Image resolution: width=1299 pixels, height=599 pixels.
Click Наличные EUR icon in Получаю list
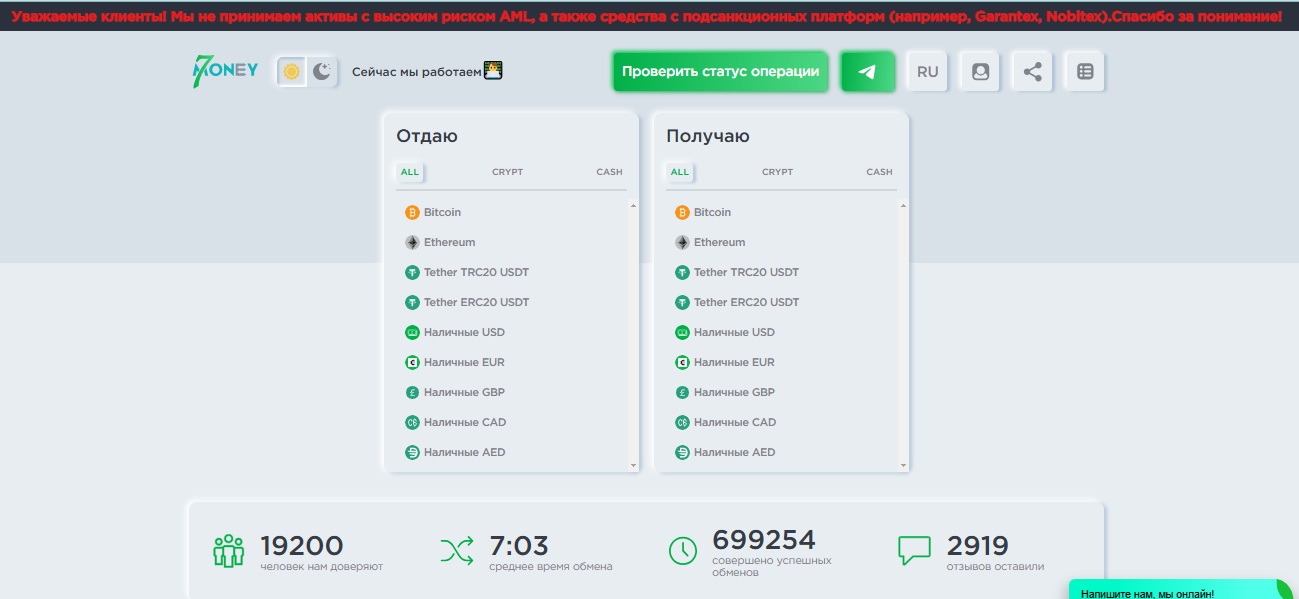(682, 362)
